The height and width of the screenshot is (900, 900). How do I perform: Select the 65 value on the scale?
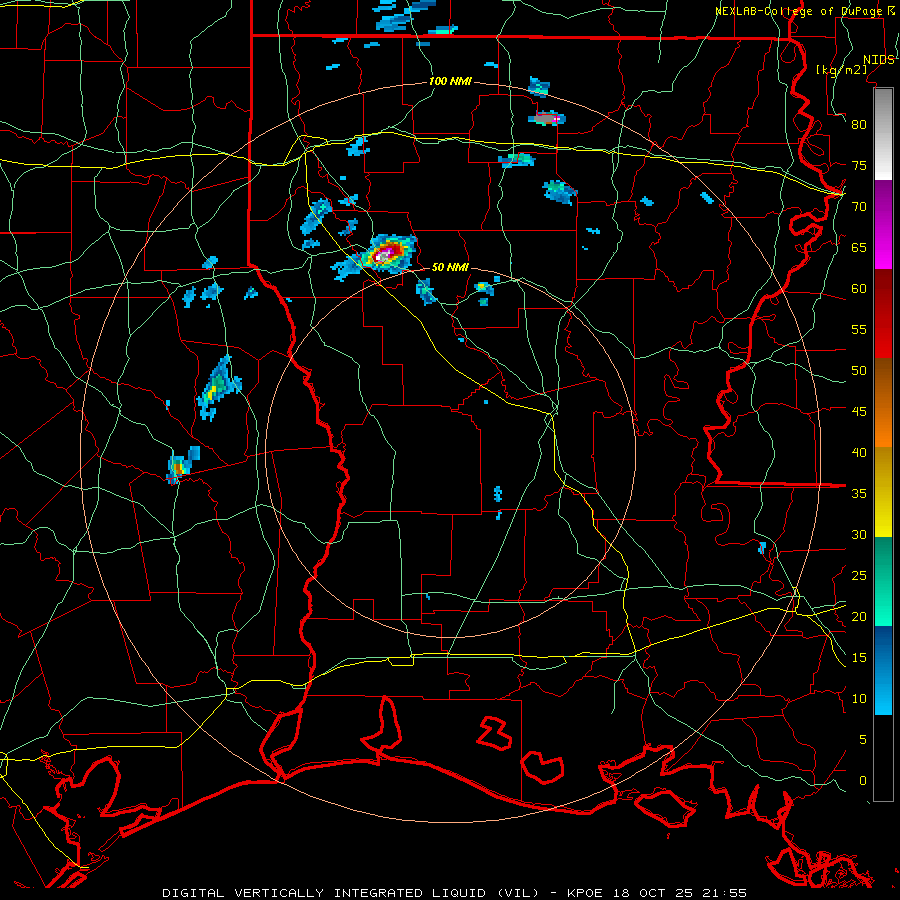859,247
